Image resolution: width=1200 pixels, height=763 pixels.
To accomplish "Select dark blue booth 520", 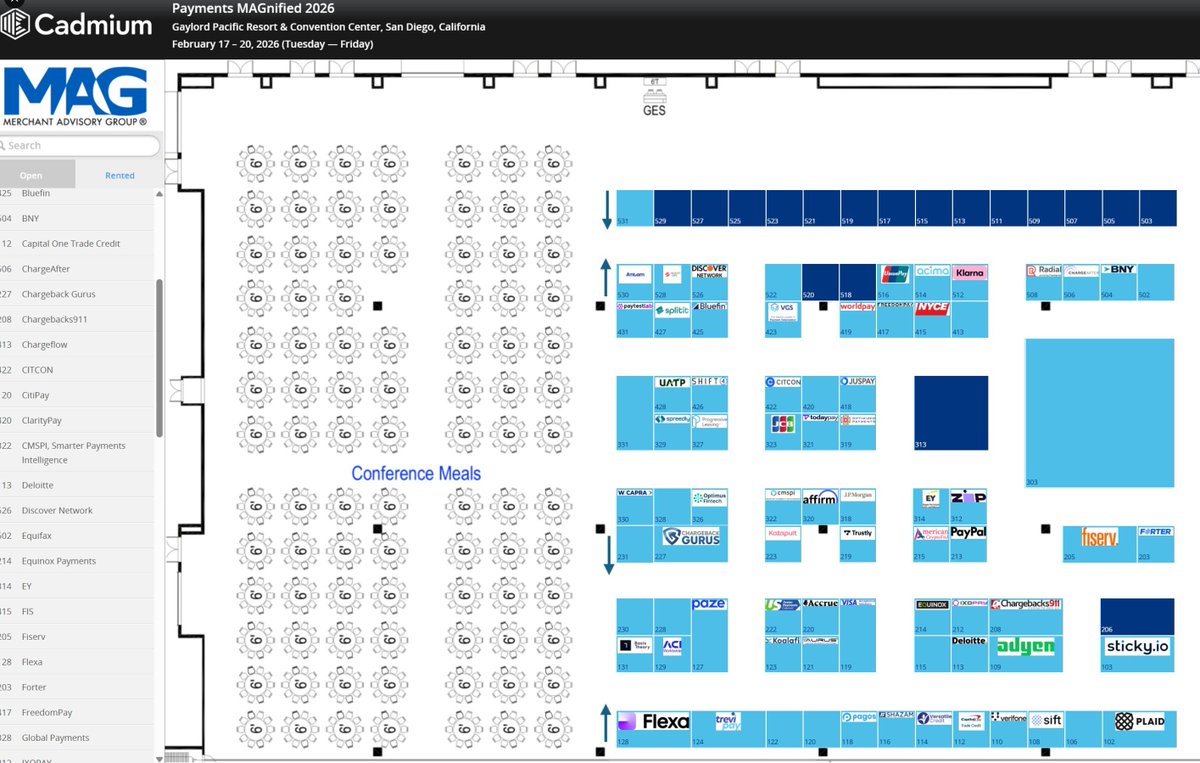I will point(820,282).
